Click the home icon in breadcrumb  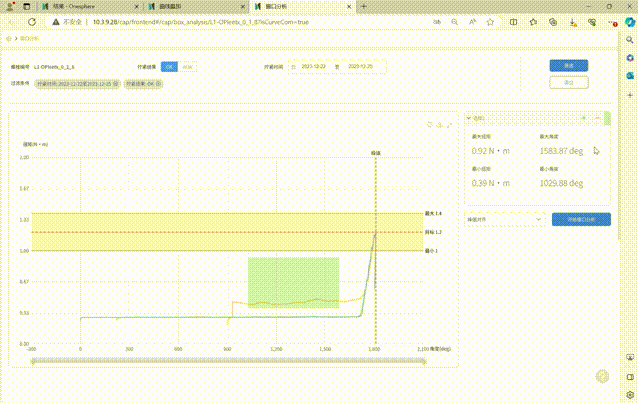coord(9,39)
